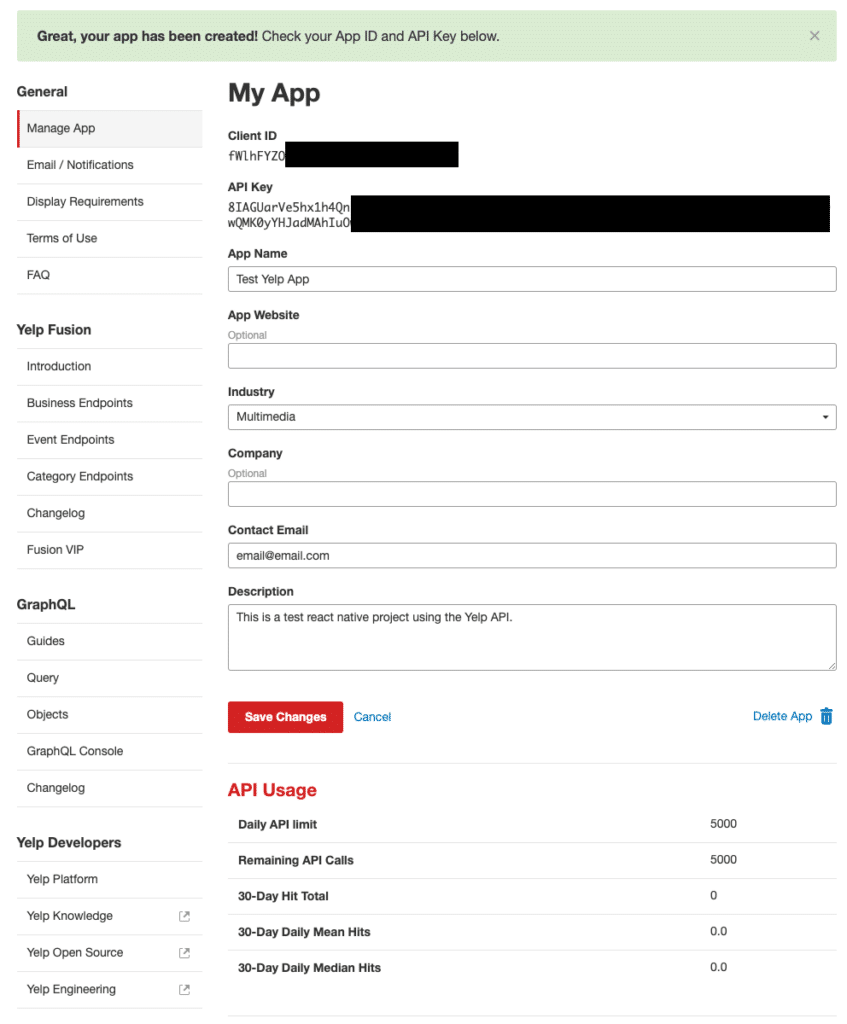Screen dimensions: 847x1024
Task: Open Yelp Open Source via its external-link icon
Action: coord(183,953)
